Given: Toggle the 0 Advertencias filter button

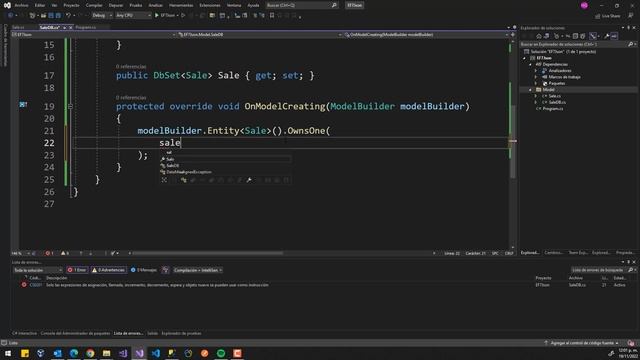Looking at the screenshot, I should (109, 270).
